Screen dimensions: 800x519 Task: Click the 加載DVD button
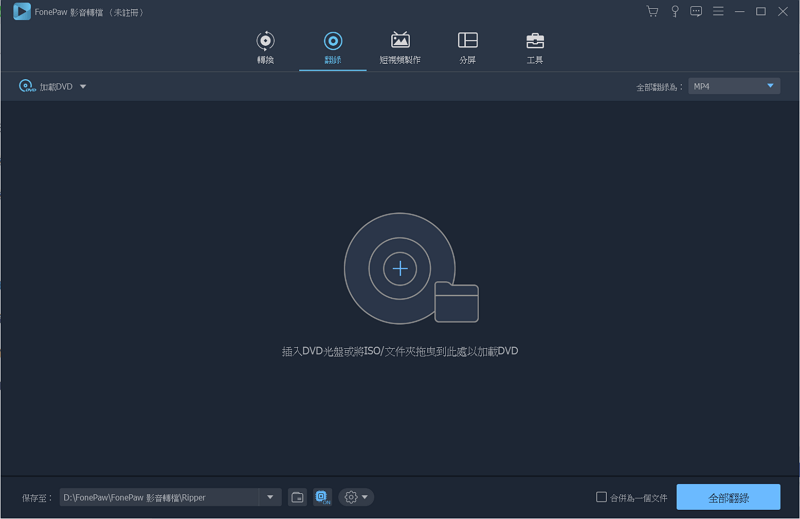[x=46, y=86]
